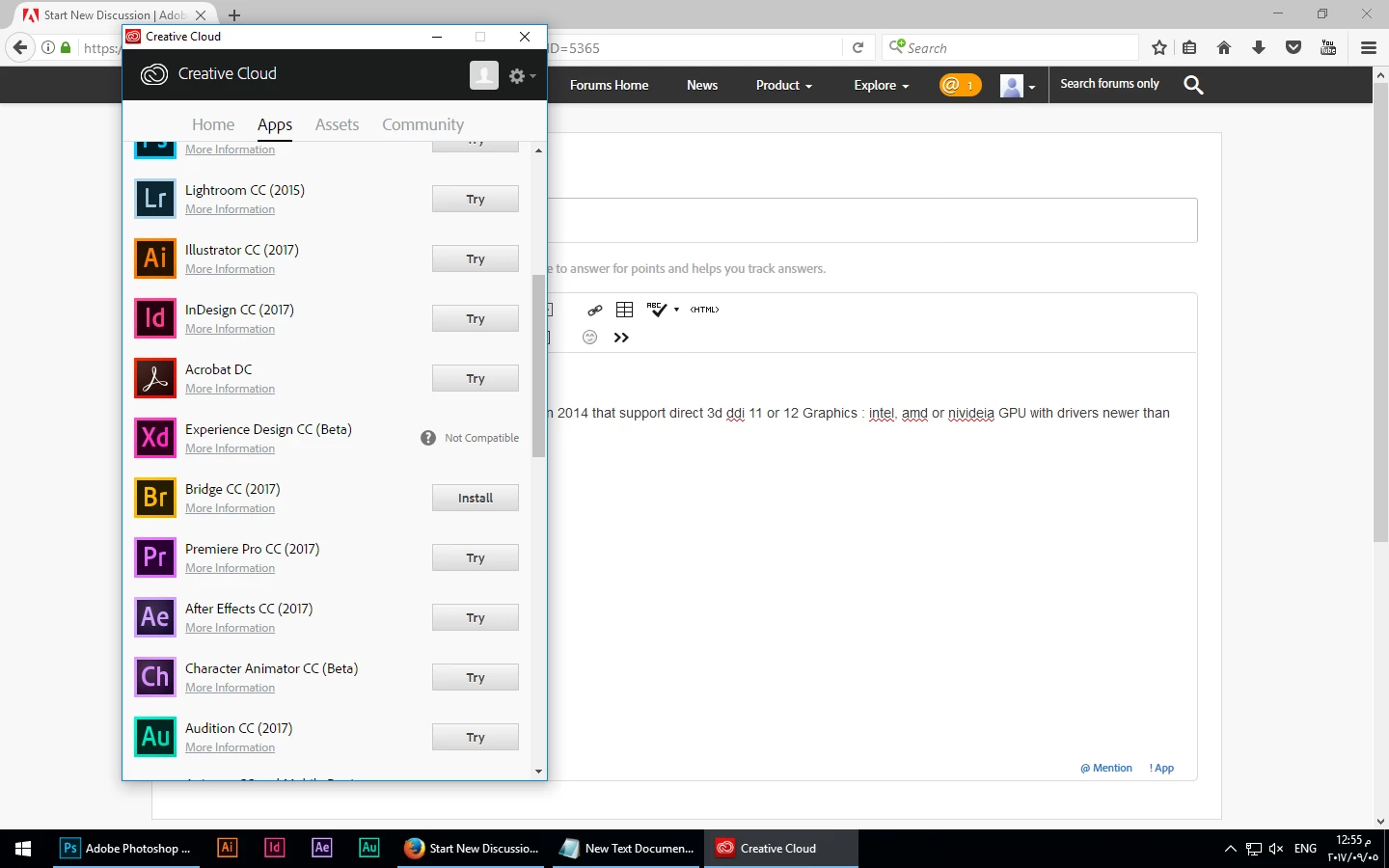Select the Apps tab
1389x868 pixels.
pyautogui.click(x=275, y=124)
